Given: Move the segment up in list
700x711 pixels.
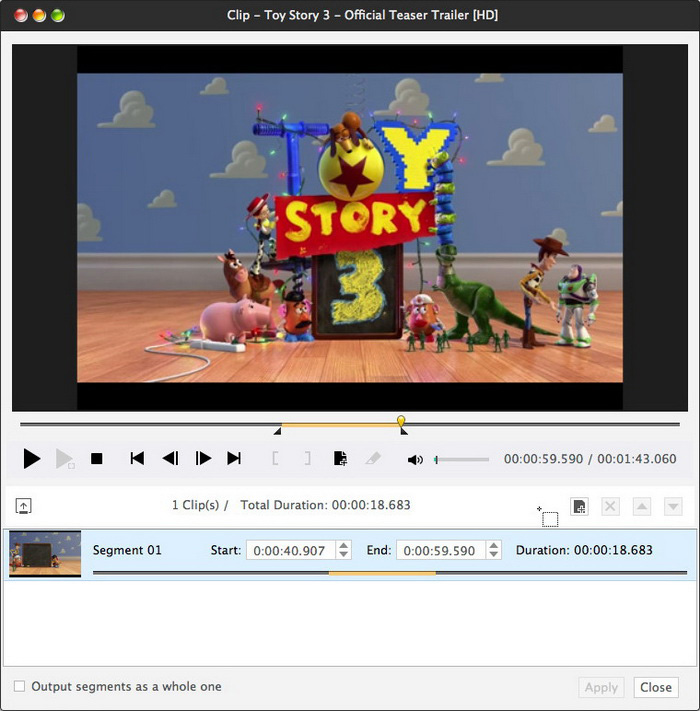Looking at the screenshot, I should click(x=642, y=506).
